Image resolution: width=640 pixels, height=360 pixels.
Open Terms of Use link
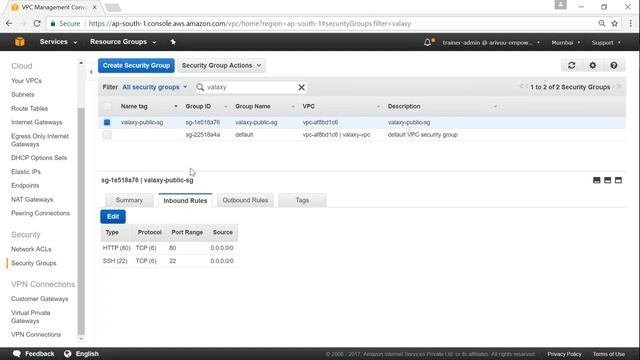coord(609,354)
